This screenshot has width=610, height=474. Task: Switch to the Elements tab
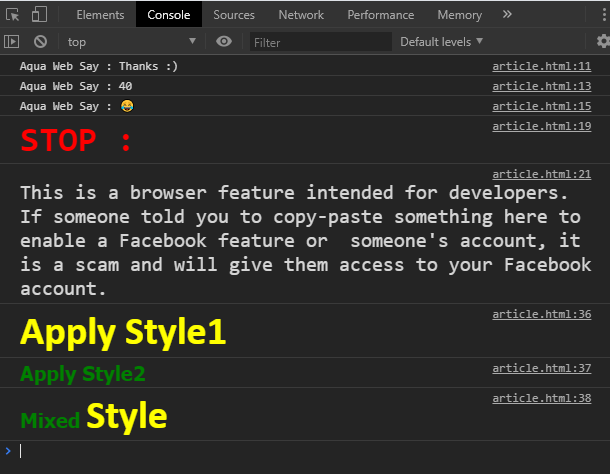click(100, 15)
